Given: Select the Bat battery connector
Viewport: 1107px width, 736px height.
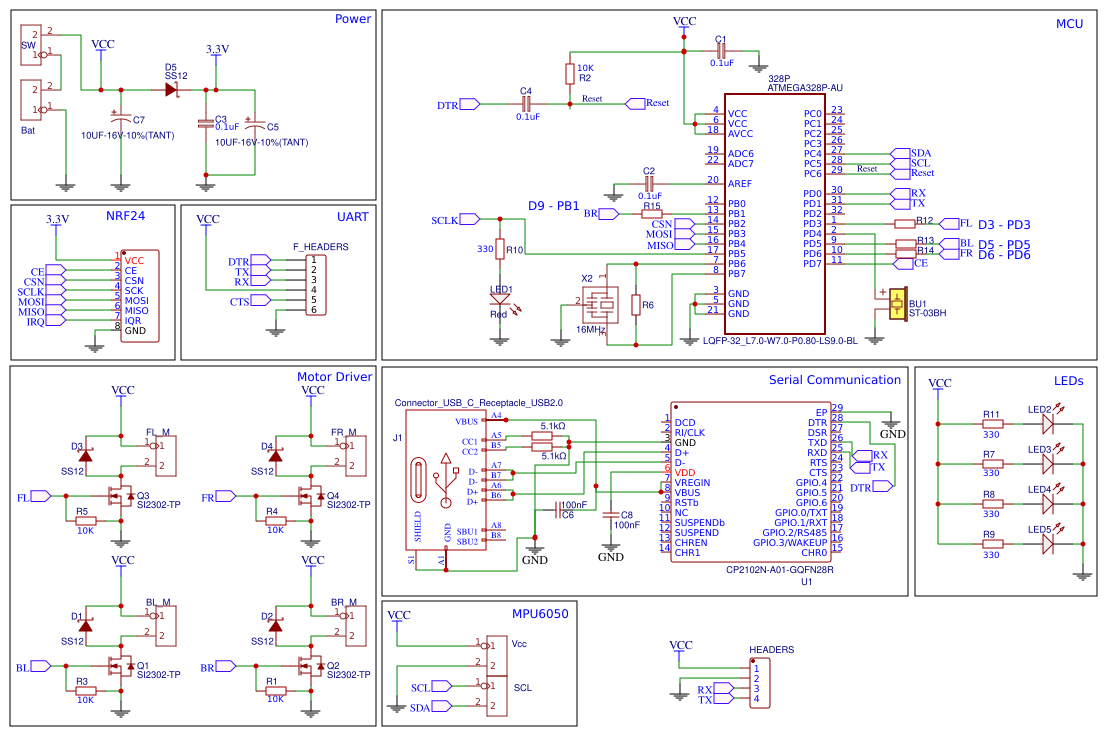Looking at the screenshot, I should point(30,99).
